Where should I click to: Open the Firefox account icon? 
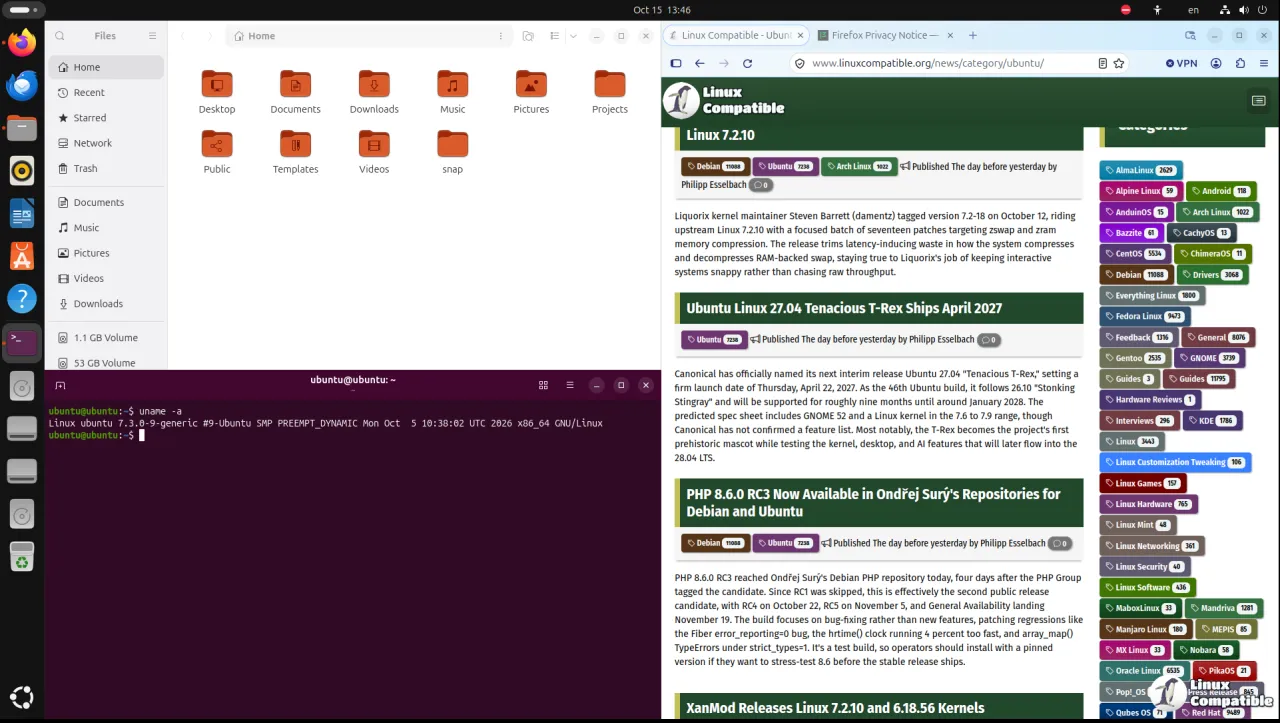[x=1216, y=63]
